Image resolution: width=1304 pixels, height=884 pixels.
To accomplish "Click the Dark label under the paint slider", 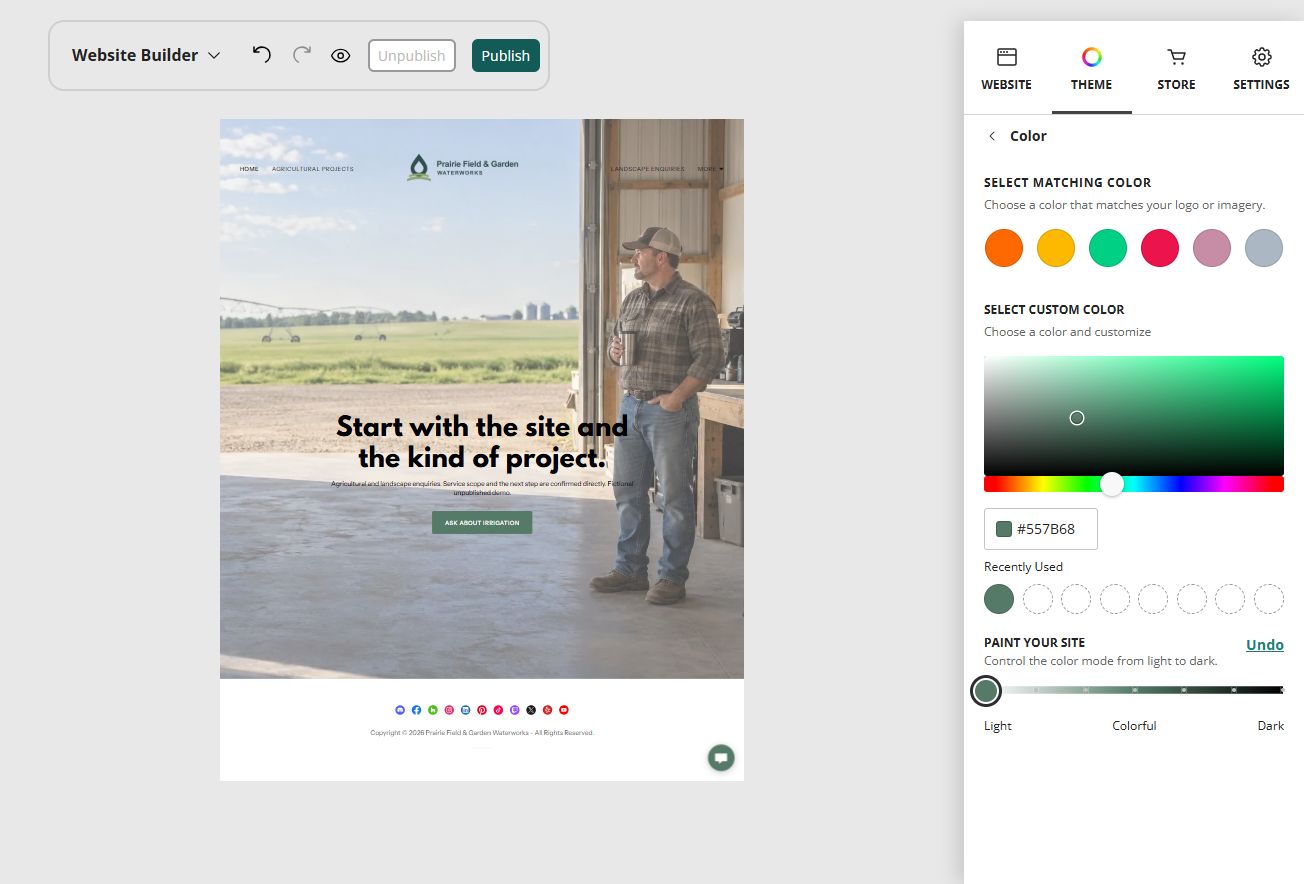I will tap(1271, 726).
